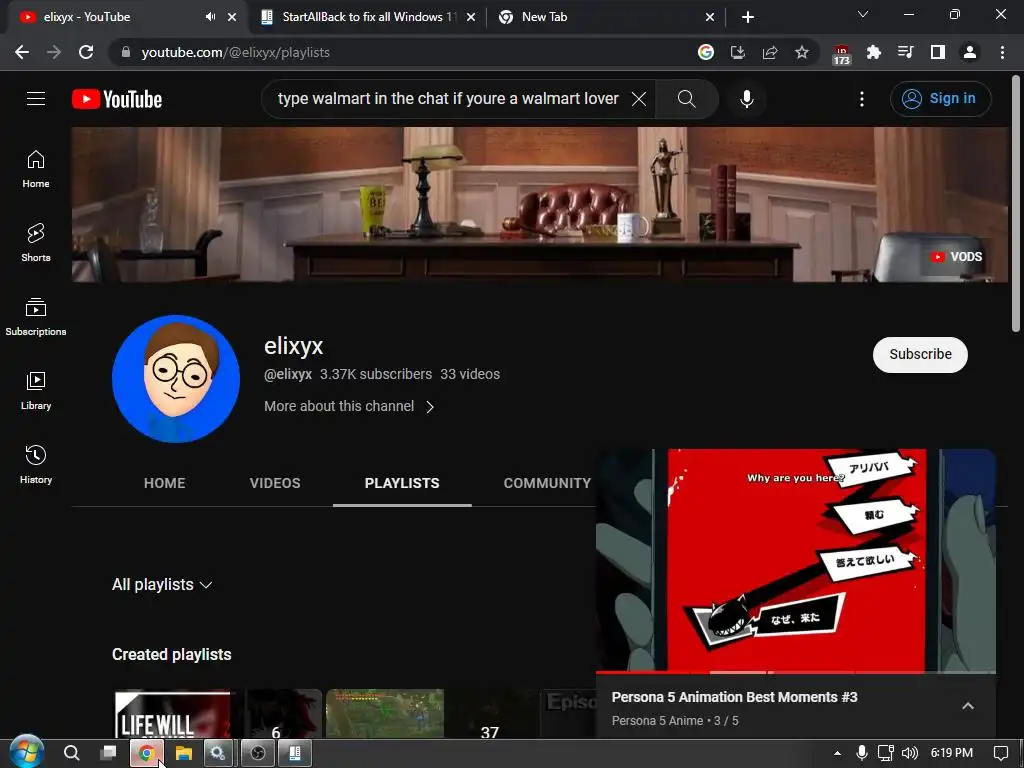Click the Persona 5 miniplayer video
This screenshot has width=1024, height=768.
coord(795,560)
